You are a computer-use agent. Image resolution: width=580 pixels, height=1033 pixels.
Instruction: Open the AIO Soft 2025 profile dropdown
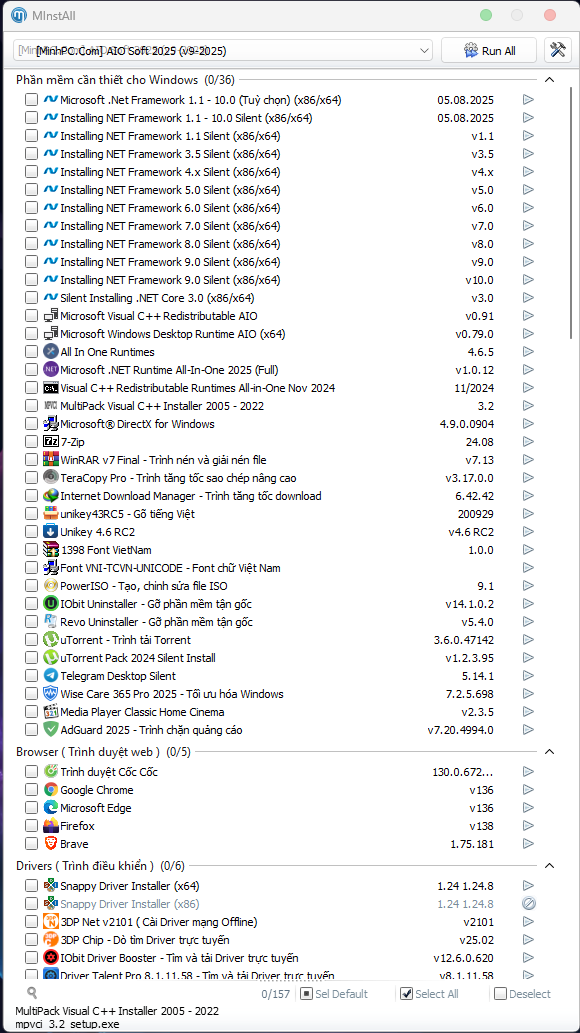223,51
